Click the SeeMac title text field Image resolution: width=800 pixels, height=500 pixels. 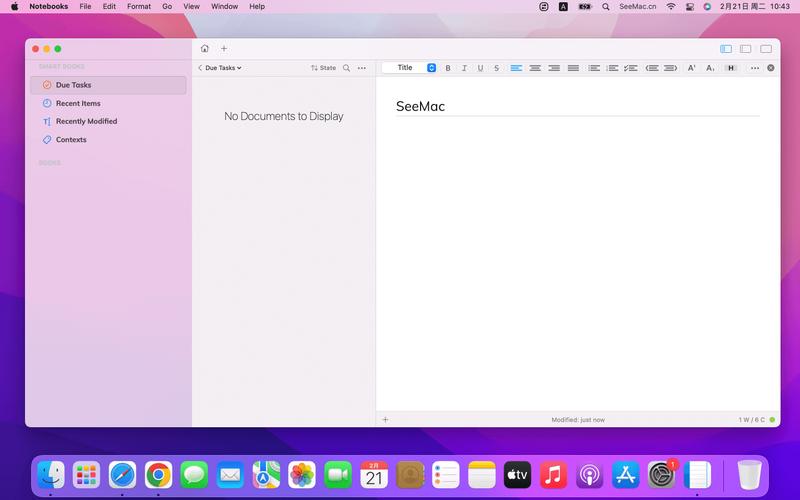[578, 106]
